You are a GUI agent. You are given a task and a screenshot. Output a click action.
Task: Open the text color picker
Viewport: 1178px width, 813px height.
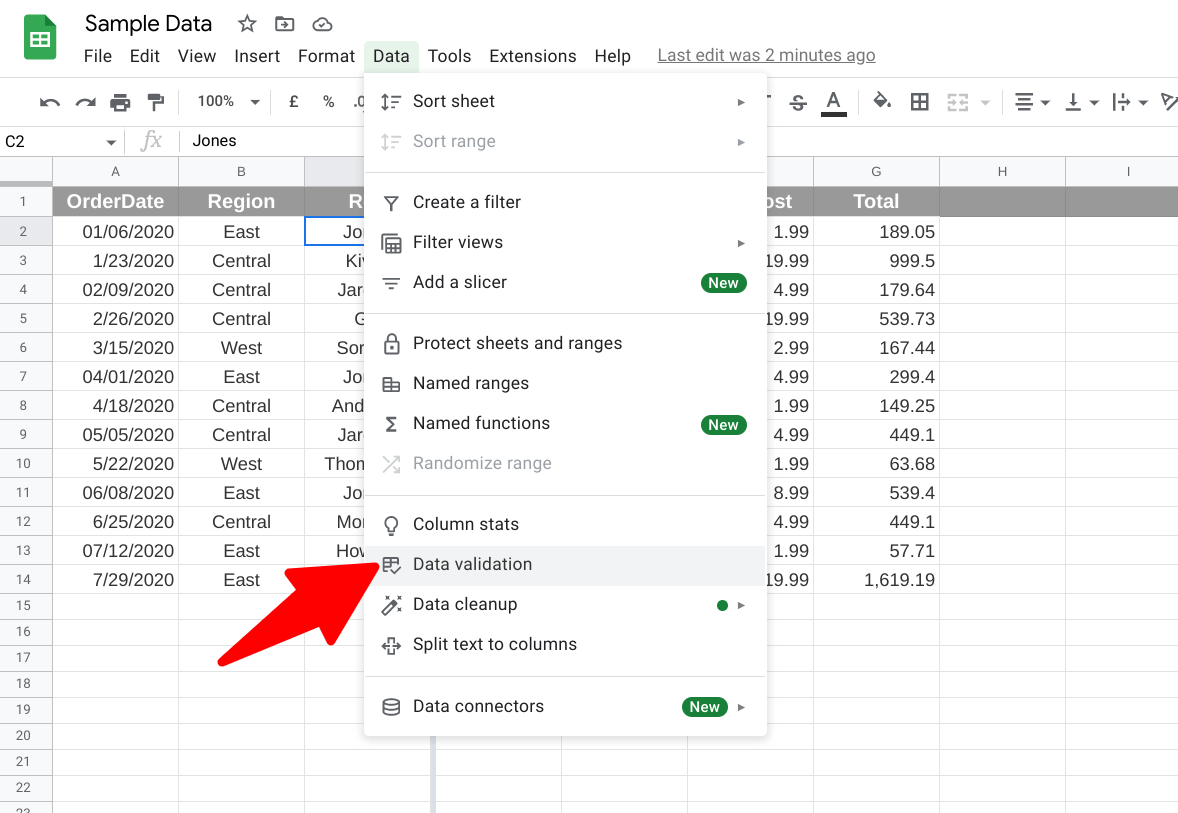click(x=833, y=101)
